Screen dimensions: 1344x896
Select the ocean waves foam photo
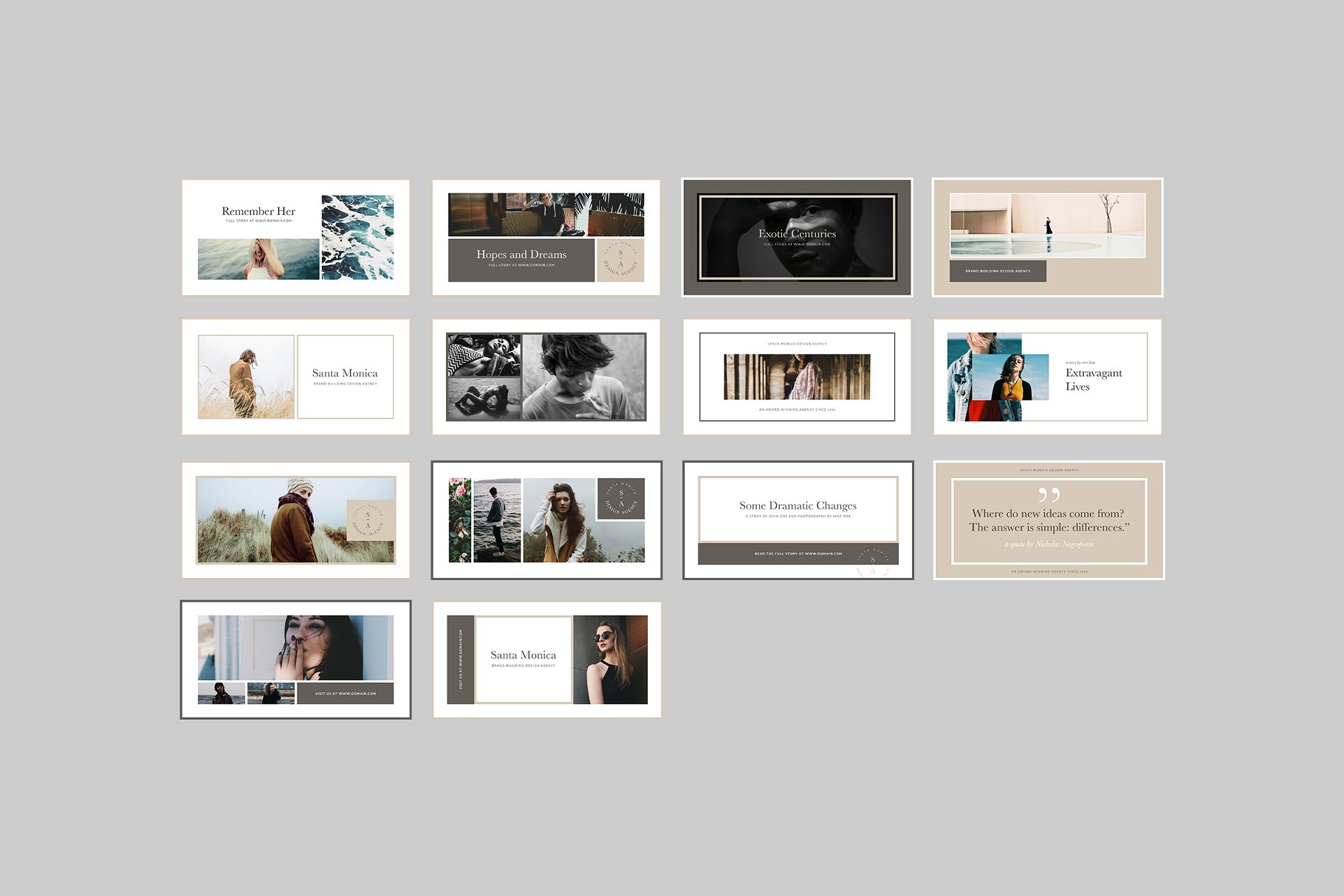click(357, 237)
